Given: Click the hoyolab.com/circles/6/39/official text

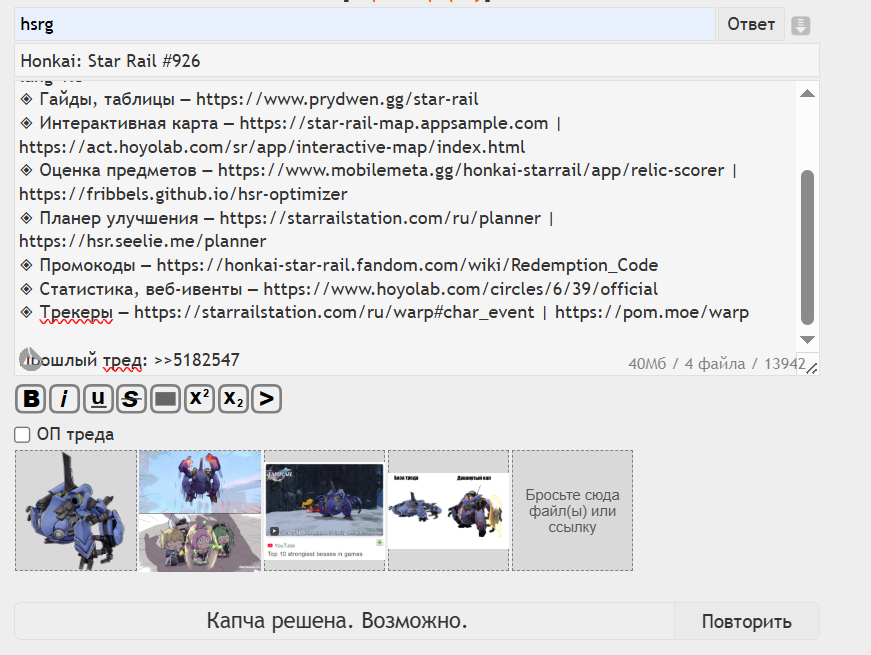Looking at the screenshot, I should (x=460, y=289).
